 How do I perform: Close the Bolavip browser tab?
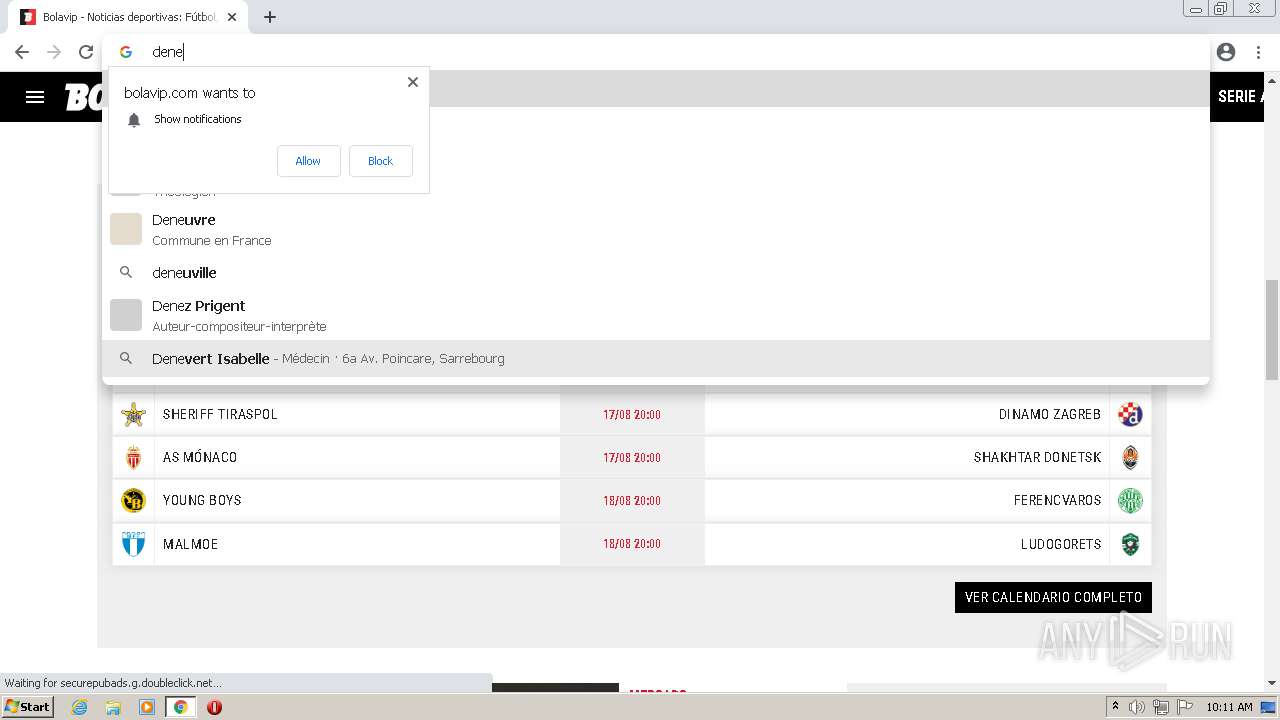pos(233,17)
